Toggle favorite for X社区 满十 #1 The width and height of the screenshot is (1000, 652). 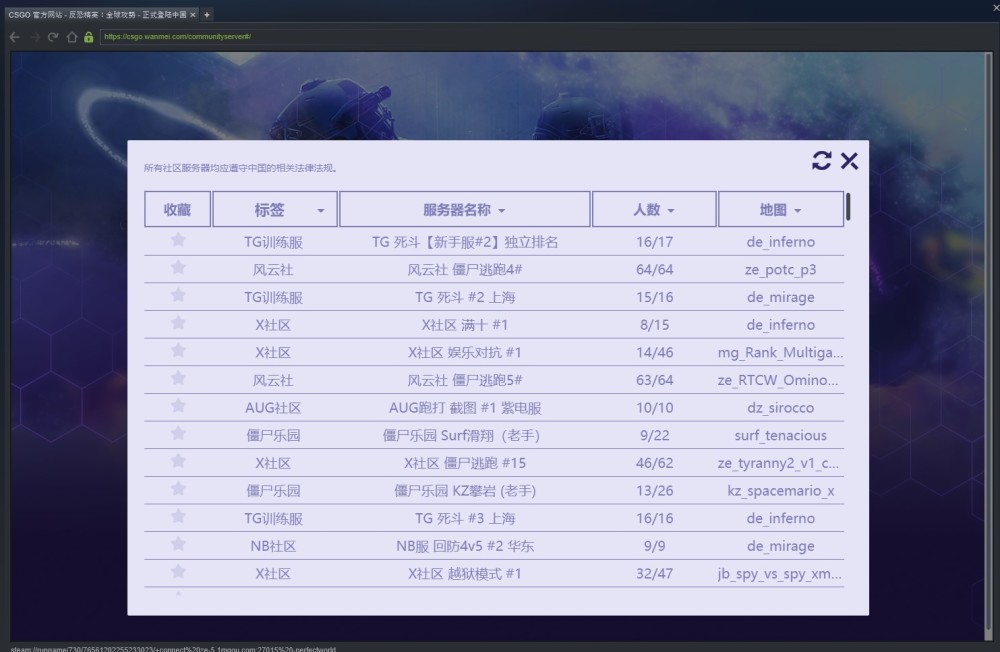point(178,323)
